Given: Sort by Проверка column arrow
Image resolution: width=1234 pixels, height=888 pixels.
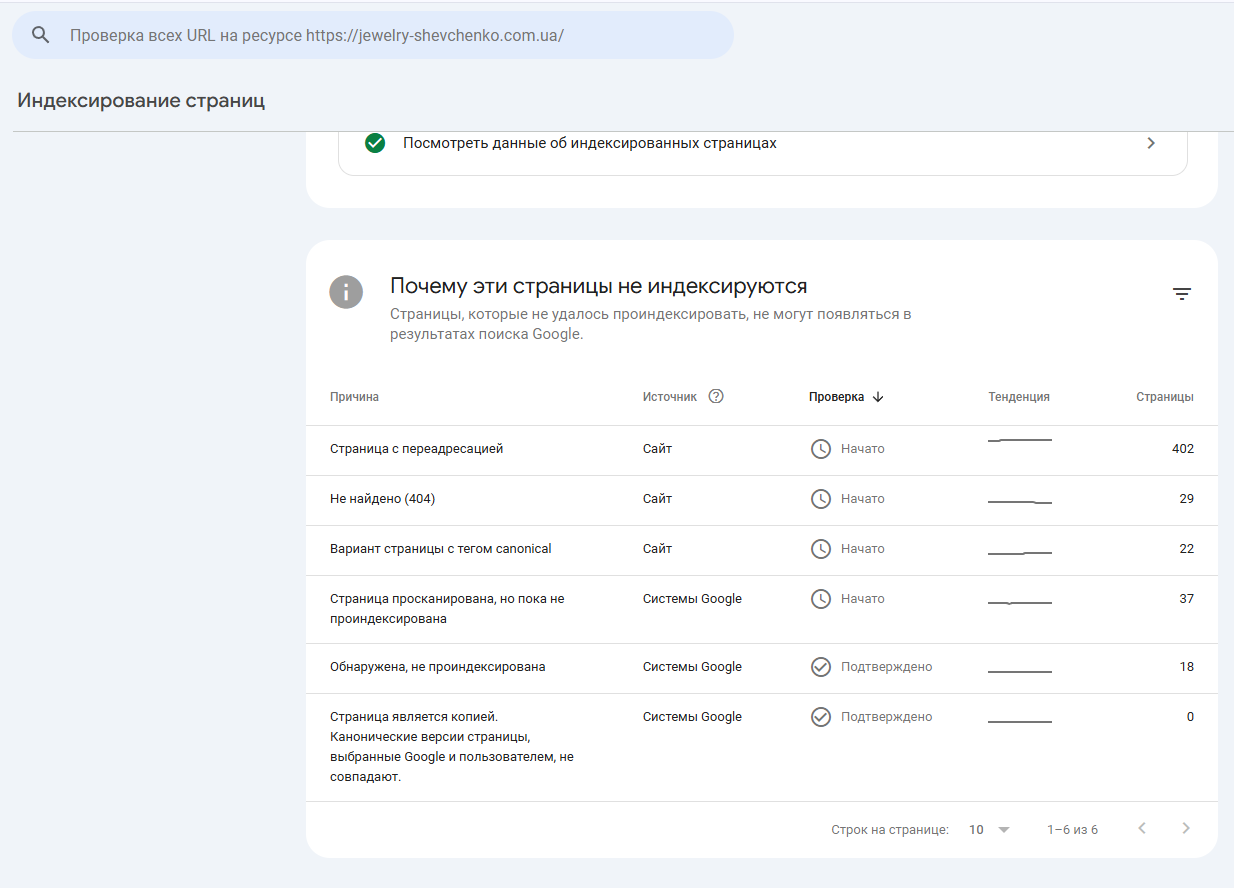Looking at the screenshot, I should [x=878, y=397].
